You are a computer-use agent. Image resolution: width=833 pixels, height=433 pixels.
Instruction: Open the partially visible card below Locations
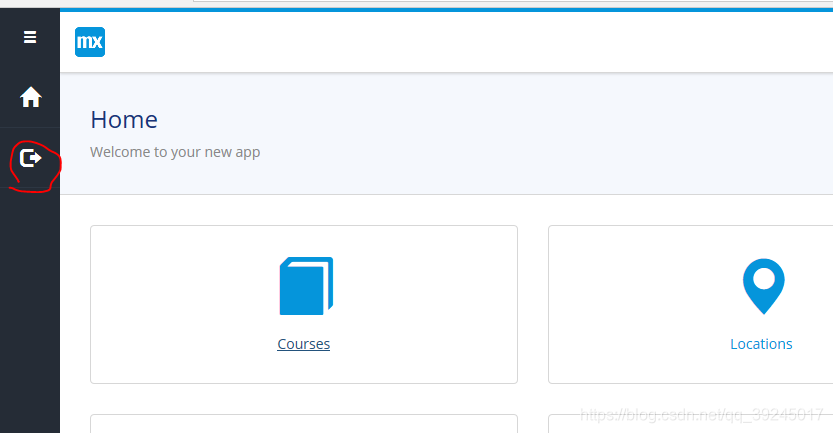click(691, 425)
